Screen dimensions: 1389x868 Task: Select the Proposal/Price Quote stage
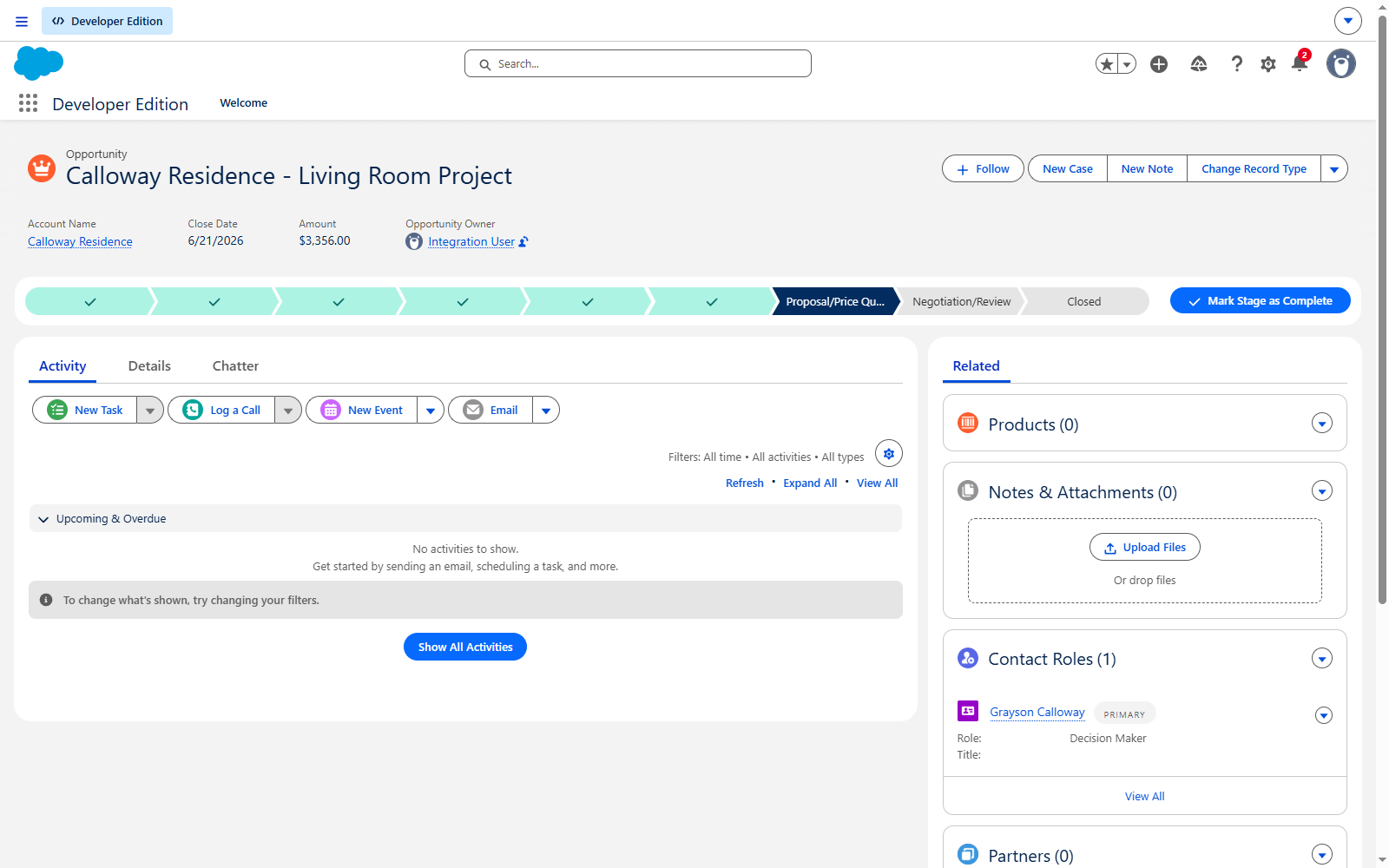[x=835, y=301]
